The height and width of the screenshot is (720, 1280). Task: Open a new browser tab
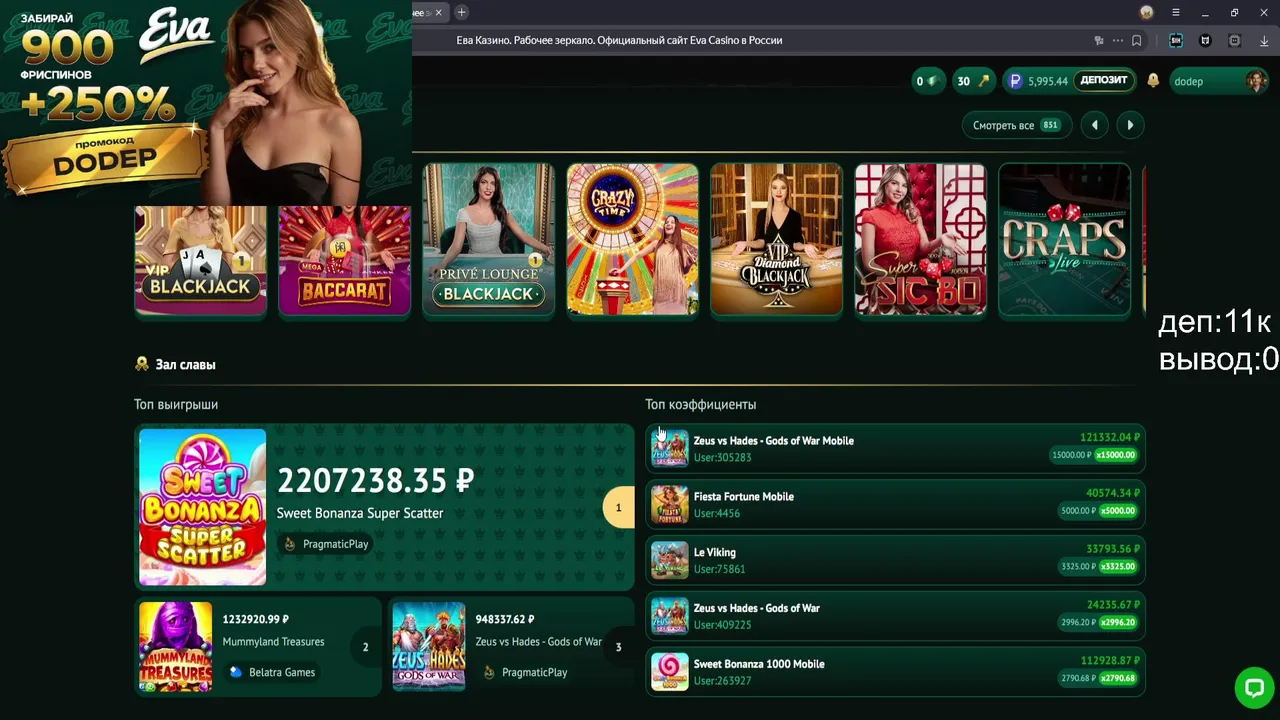(461, 12)
